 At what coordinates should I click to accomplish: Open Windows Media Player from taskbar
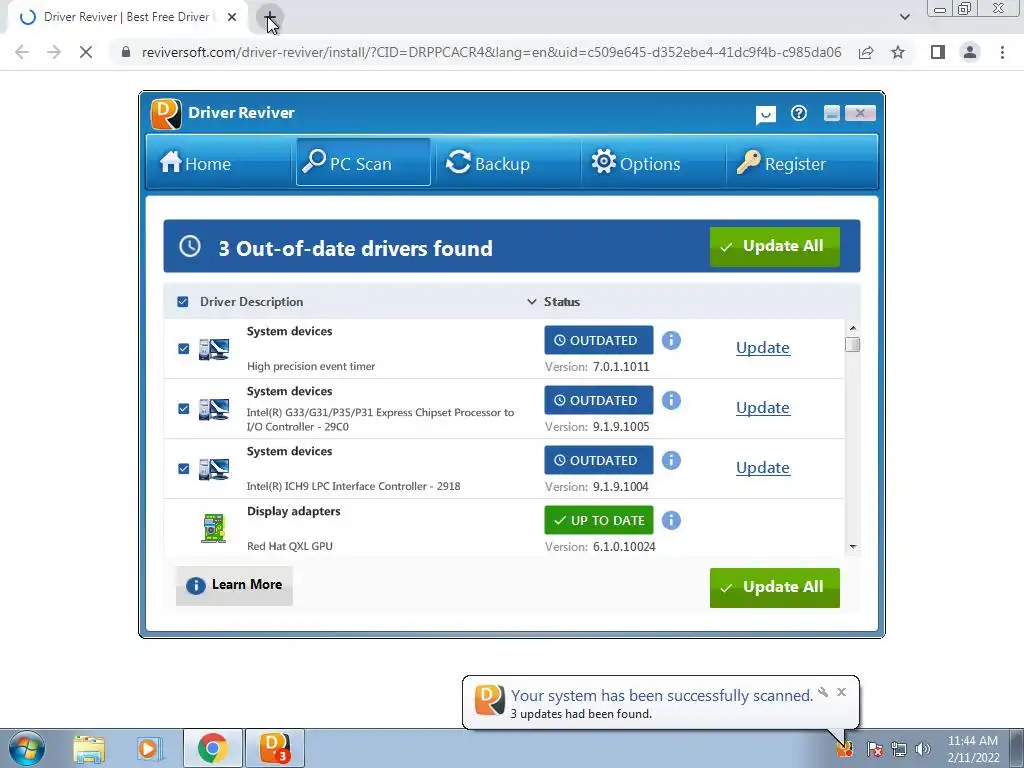(150, 749)
